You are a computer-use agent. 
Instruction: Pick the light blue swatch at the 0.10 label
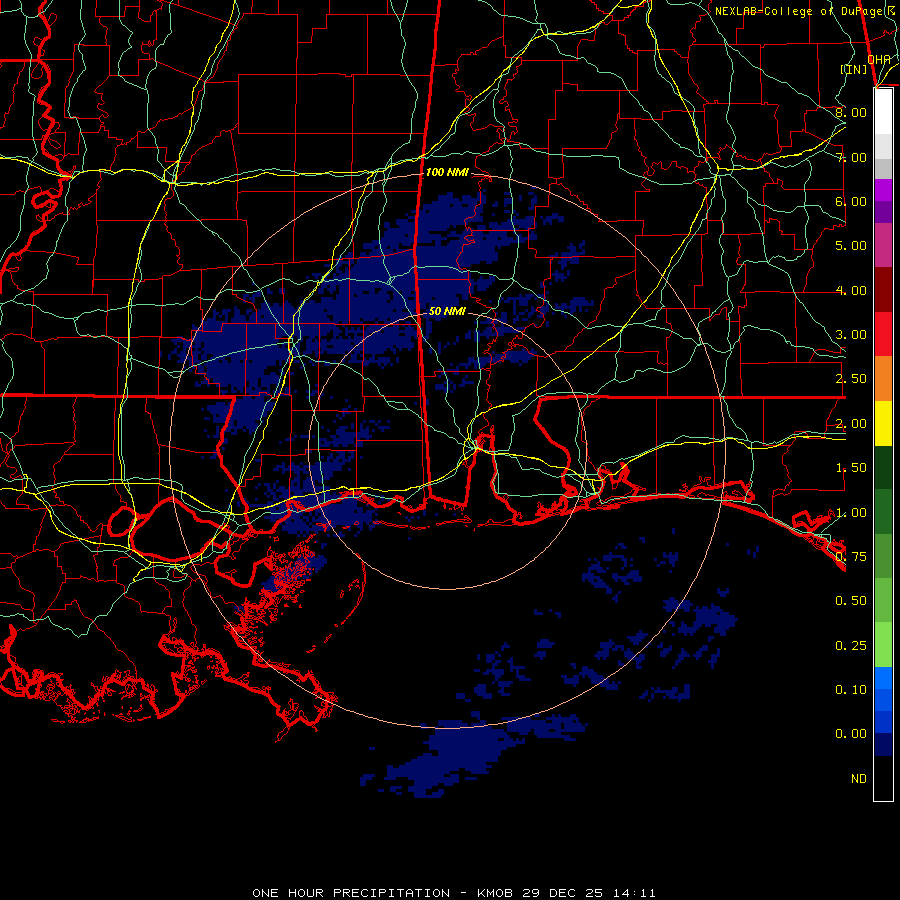click(x=883, y=678)
